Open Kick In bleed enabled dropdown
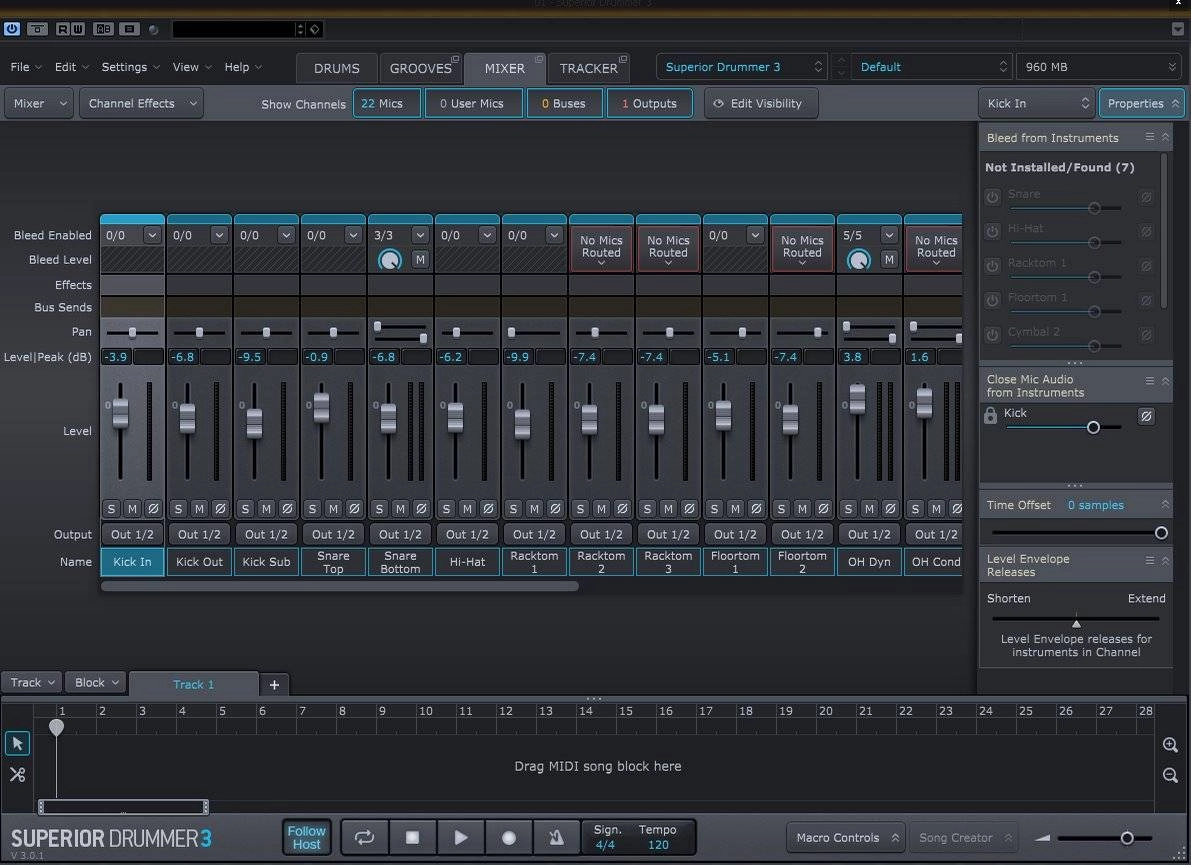Screen dimensions: 1191x865 (x=152, y=235)
